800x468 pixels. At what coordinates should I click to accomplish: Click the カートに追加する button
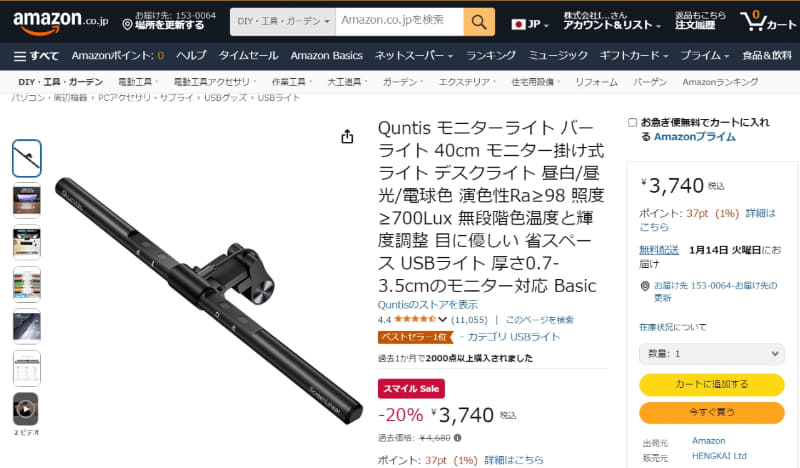tap(712, 384)
